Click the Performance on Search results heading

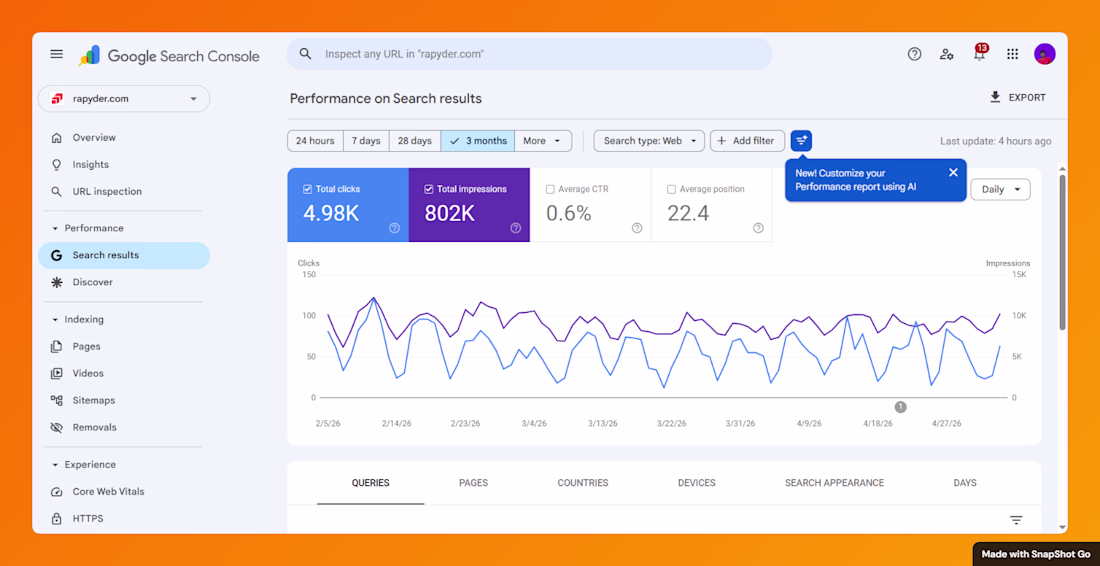coord(386,99)
